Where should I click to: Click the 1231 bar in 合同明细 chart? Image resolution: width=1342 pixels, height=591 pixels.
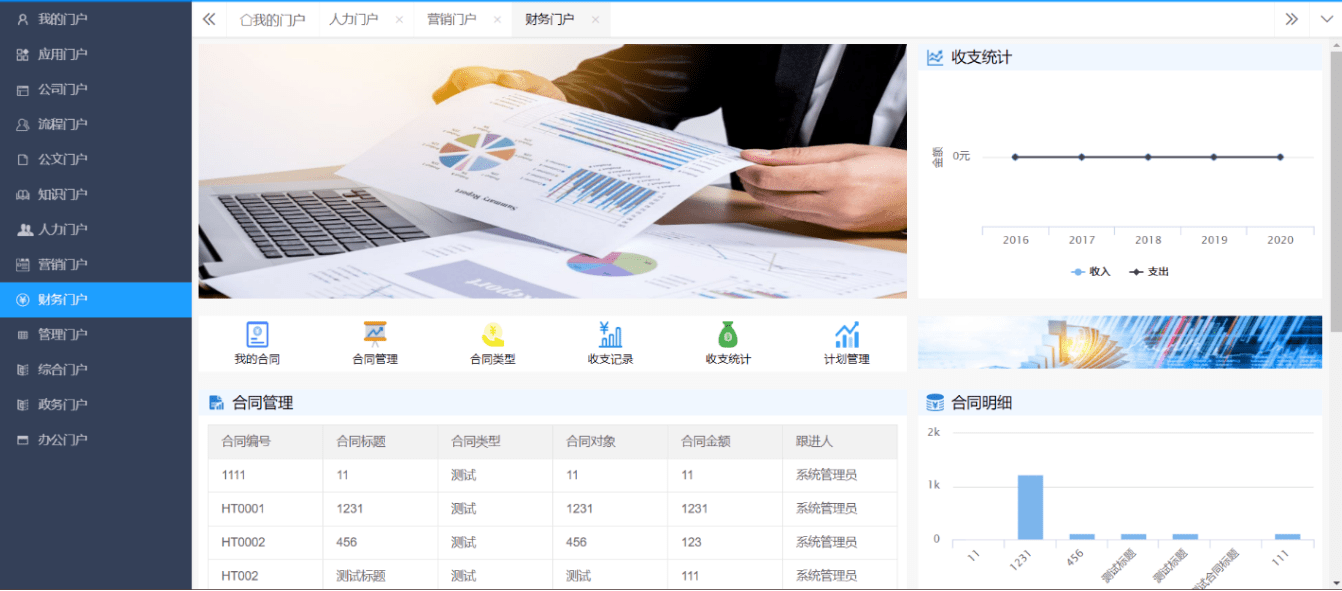(1030, 507)
